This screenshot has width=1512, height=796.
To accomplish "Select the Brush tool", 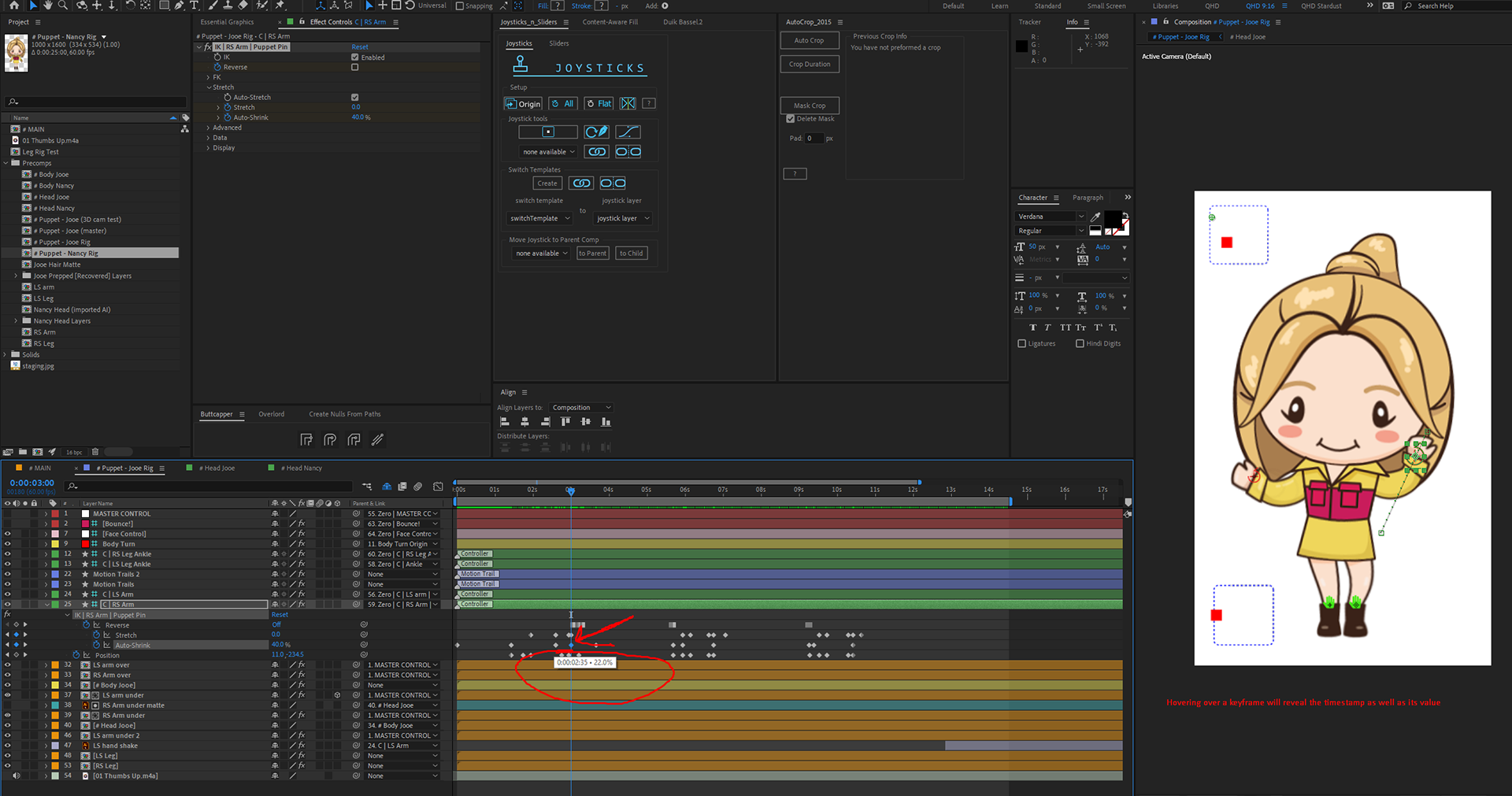I will tap(213, 5).
